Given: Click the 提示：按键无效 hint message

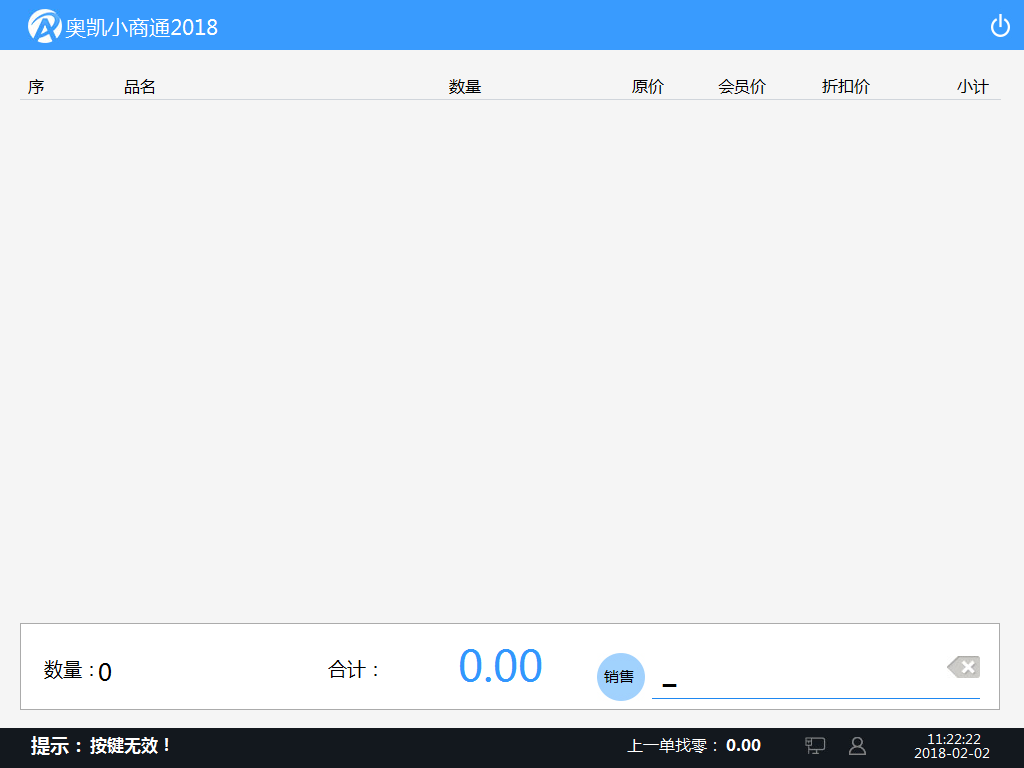Looking at the screenshot, I should (102, 745).
